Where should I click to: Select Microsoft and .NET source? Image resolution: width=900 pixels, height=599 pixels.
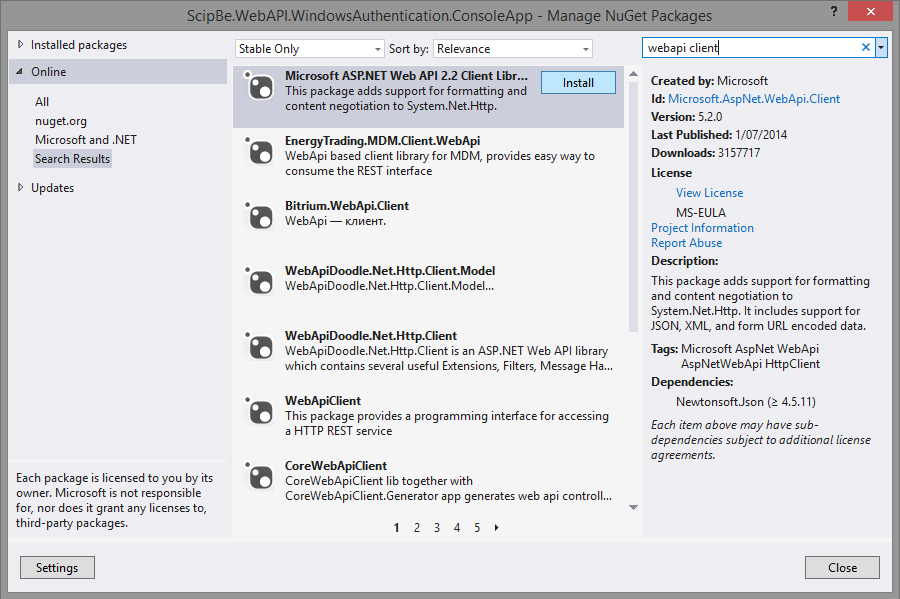click(x=86, y=140)
